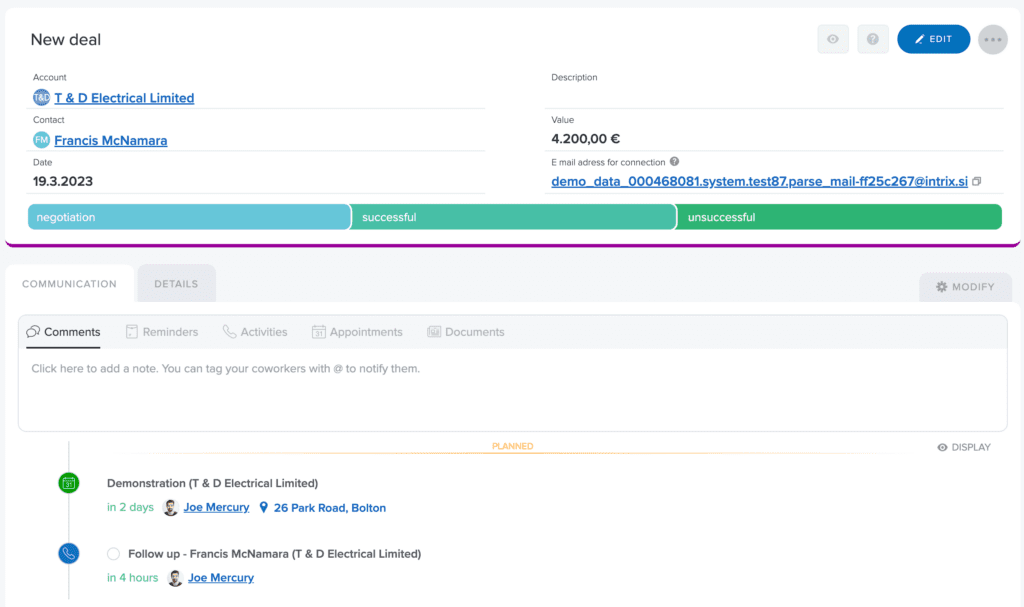Open the Documents icon

pyautogui.click(x=434, y=331)
